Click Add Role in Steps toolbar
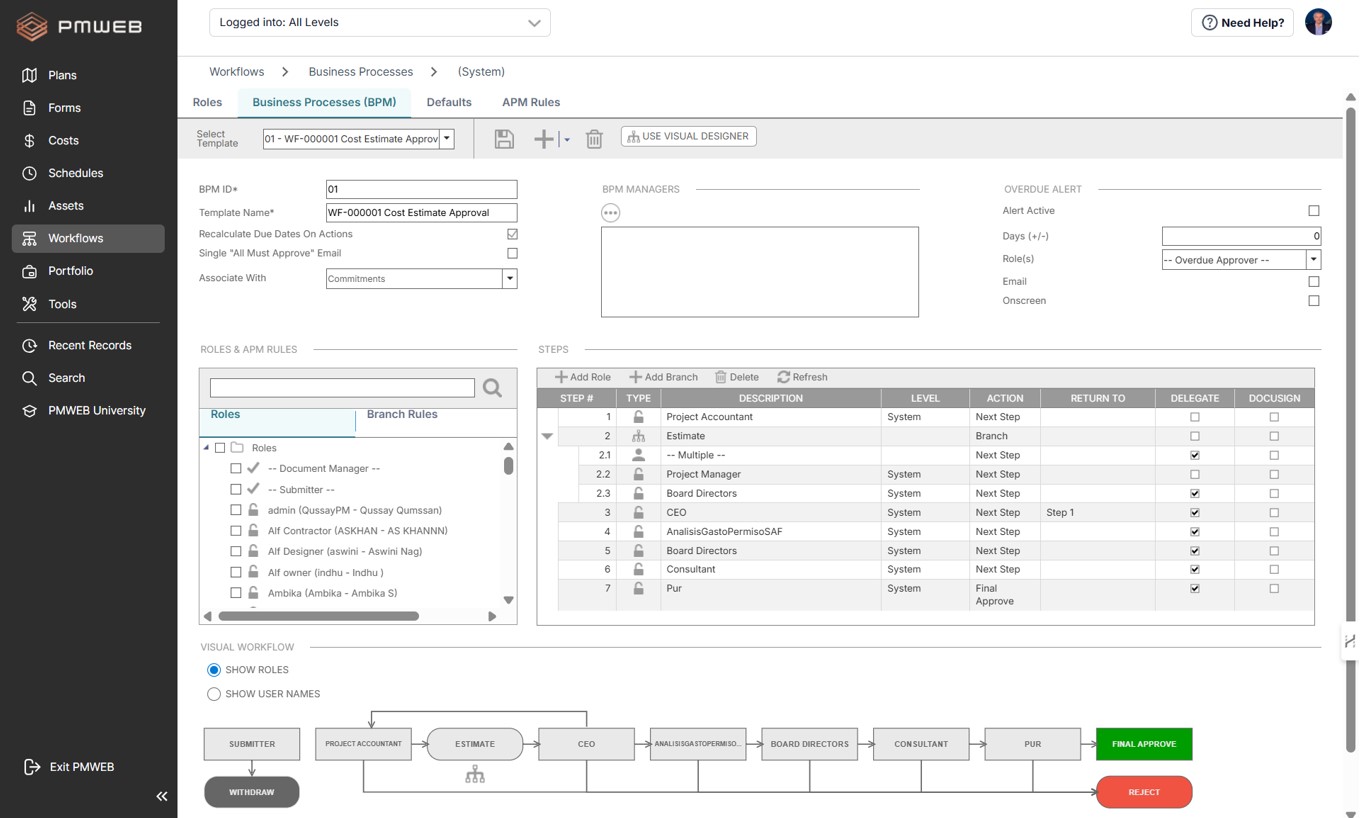Screen dimensions: 1367x818 583,377
